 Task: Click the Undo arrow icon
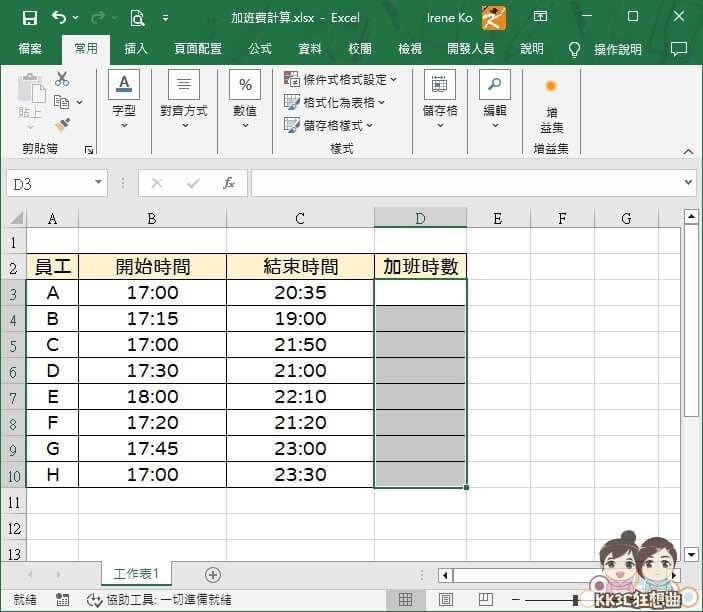pos(59,17)
